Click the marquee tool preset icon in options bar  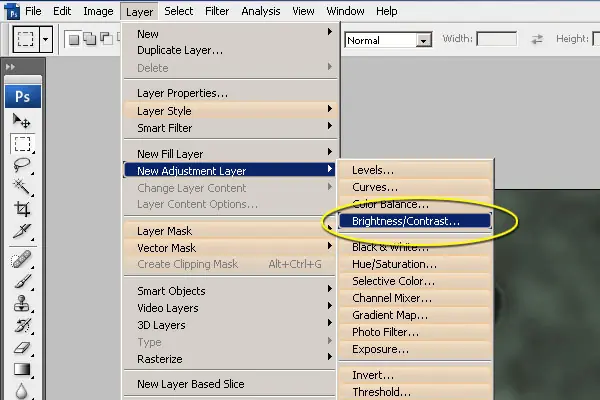point(26,39)
